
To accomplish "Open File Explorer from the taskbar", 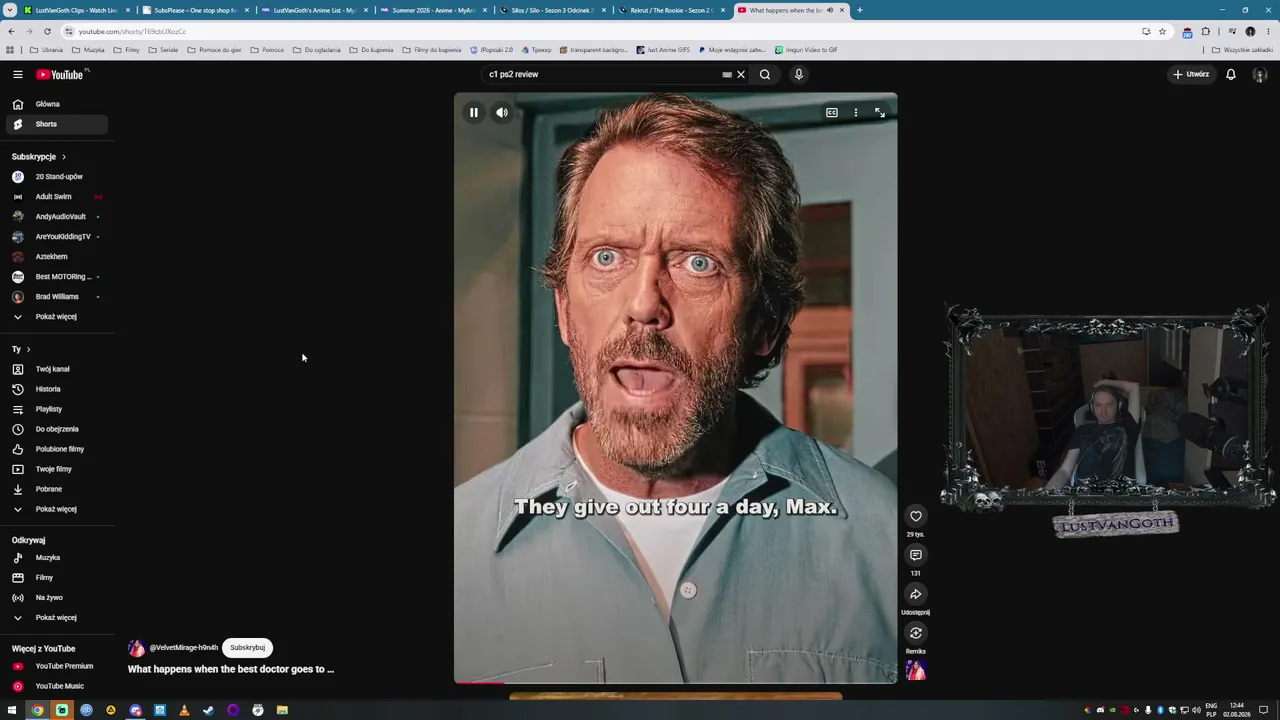I will (x=282, y=710).
